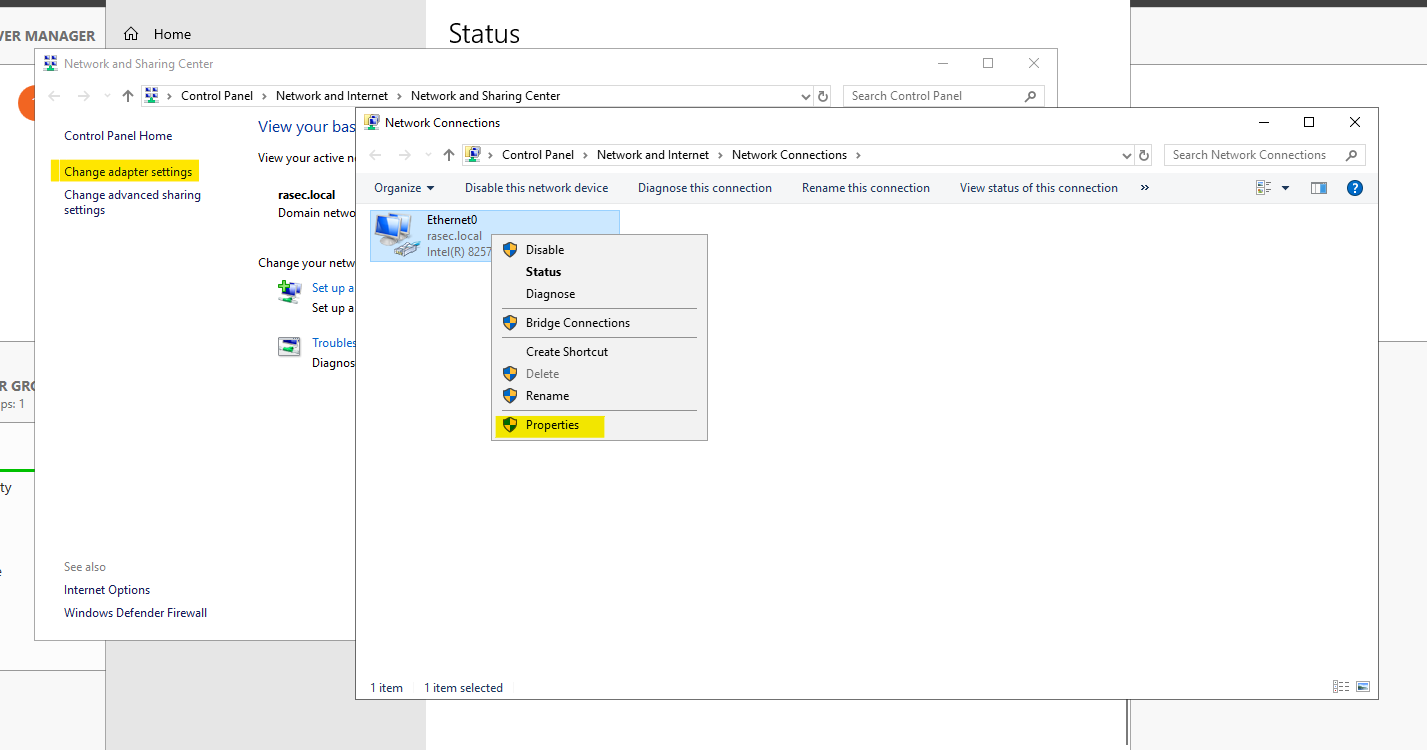Open recent locations dropdown in Network Connections

click(429, 156)
